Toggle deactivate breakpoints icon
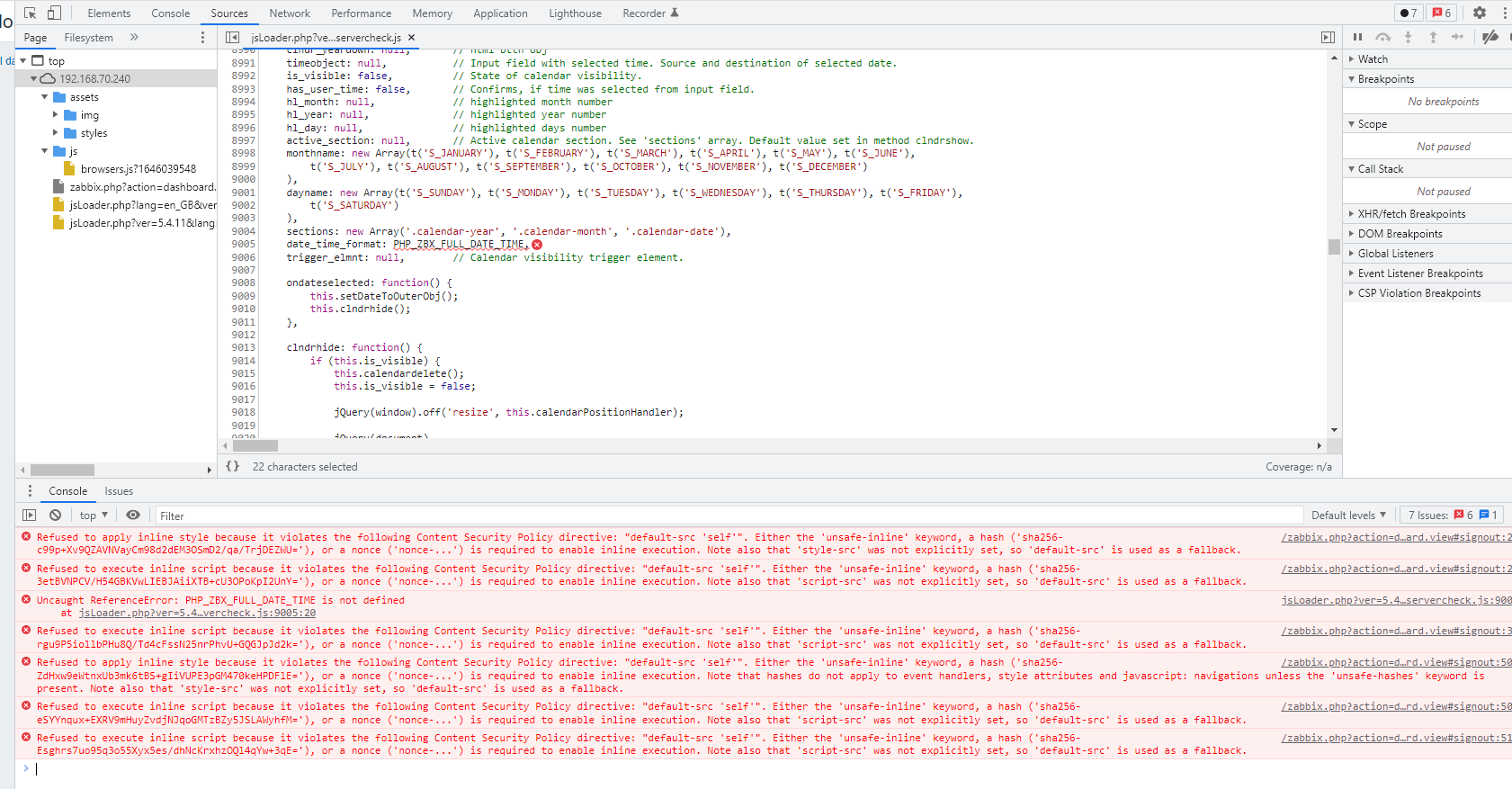This screenshot has height=789, width=1512. coord(1490,37)
